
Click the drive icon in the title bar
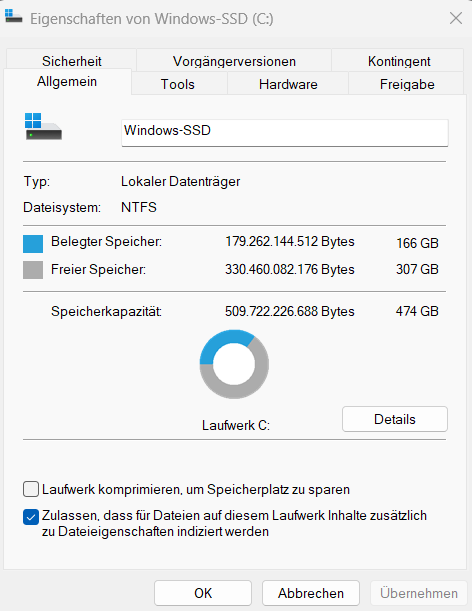(13, 16)
